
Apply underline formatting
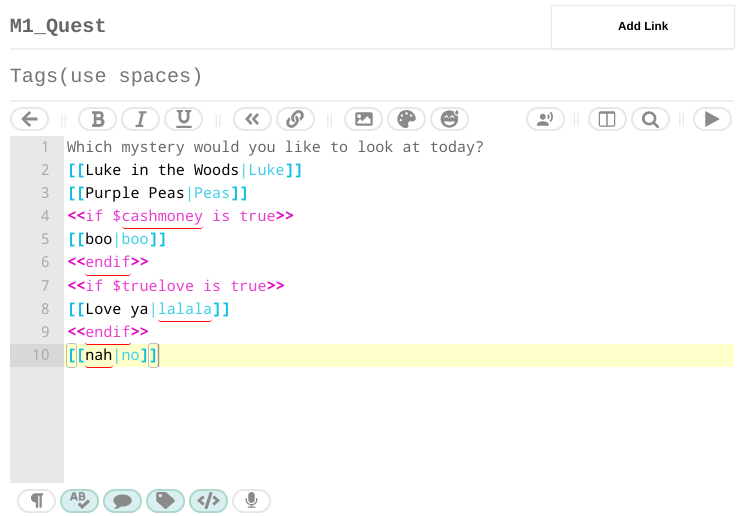tap(183, 119)
